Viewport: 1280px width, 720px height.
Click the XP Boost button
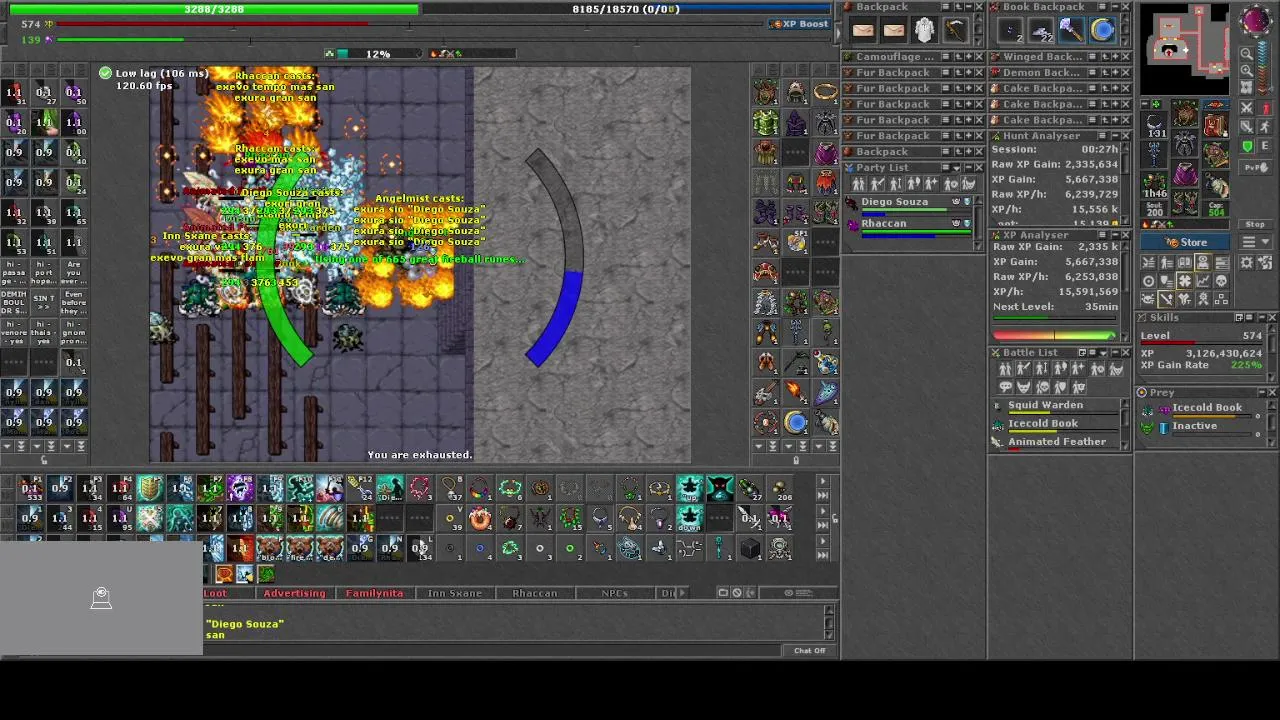point(800,24)
